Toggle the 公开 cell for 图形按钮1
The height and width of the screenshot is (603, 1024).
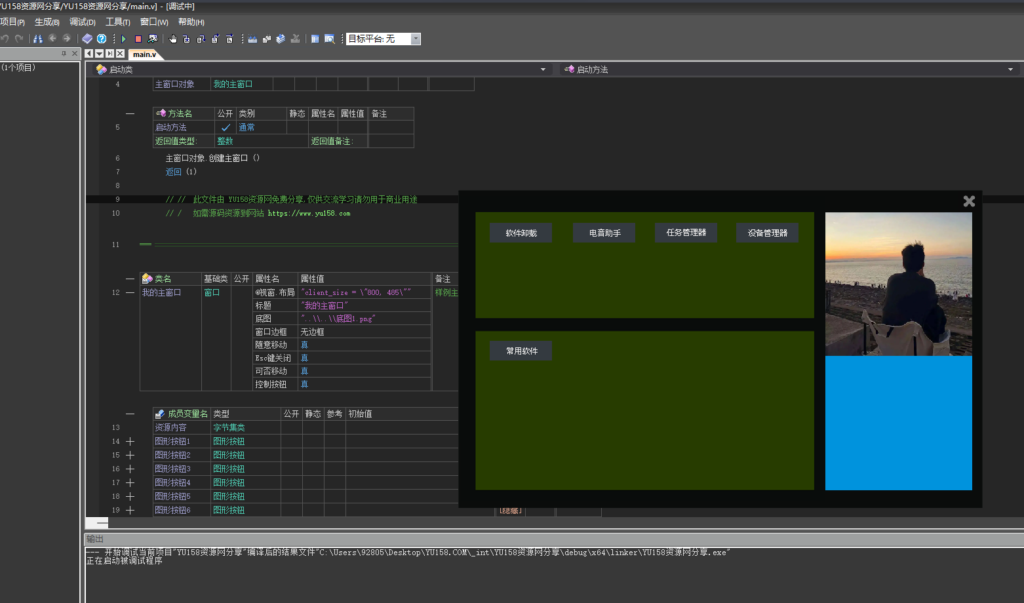(290, 441)
